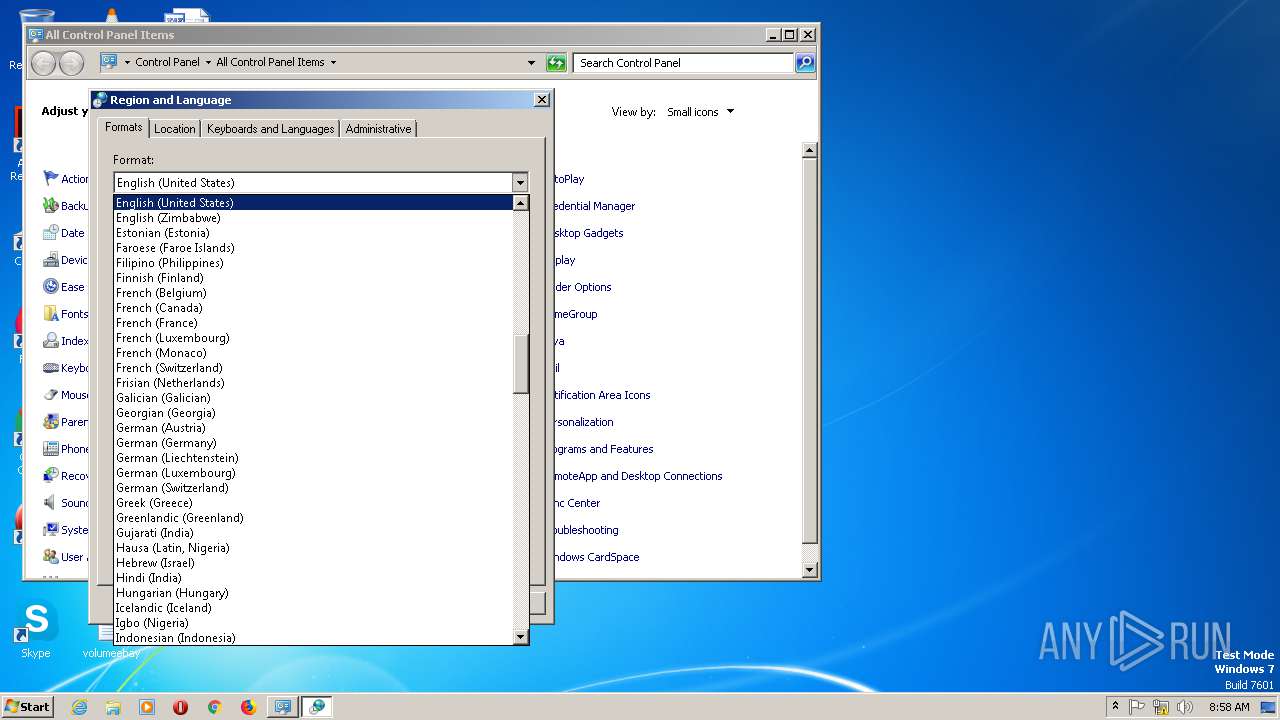Open Fonts item icon in Control Panel
1280x720 pixels.
(x=50, y=314)
